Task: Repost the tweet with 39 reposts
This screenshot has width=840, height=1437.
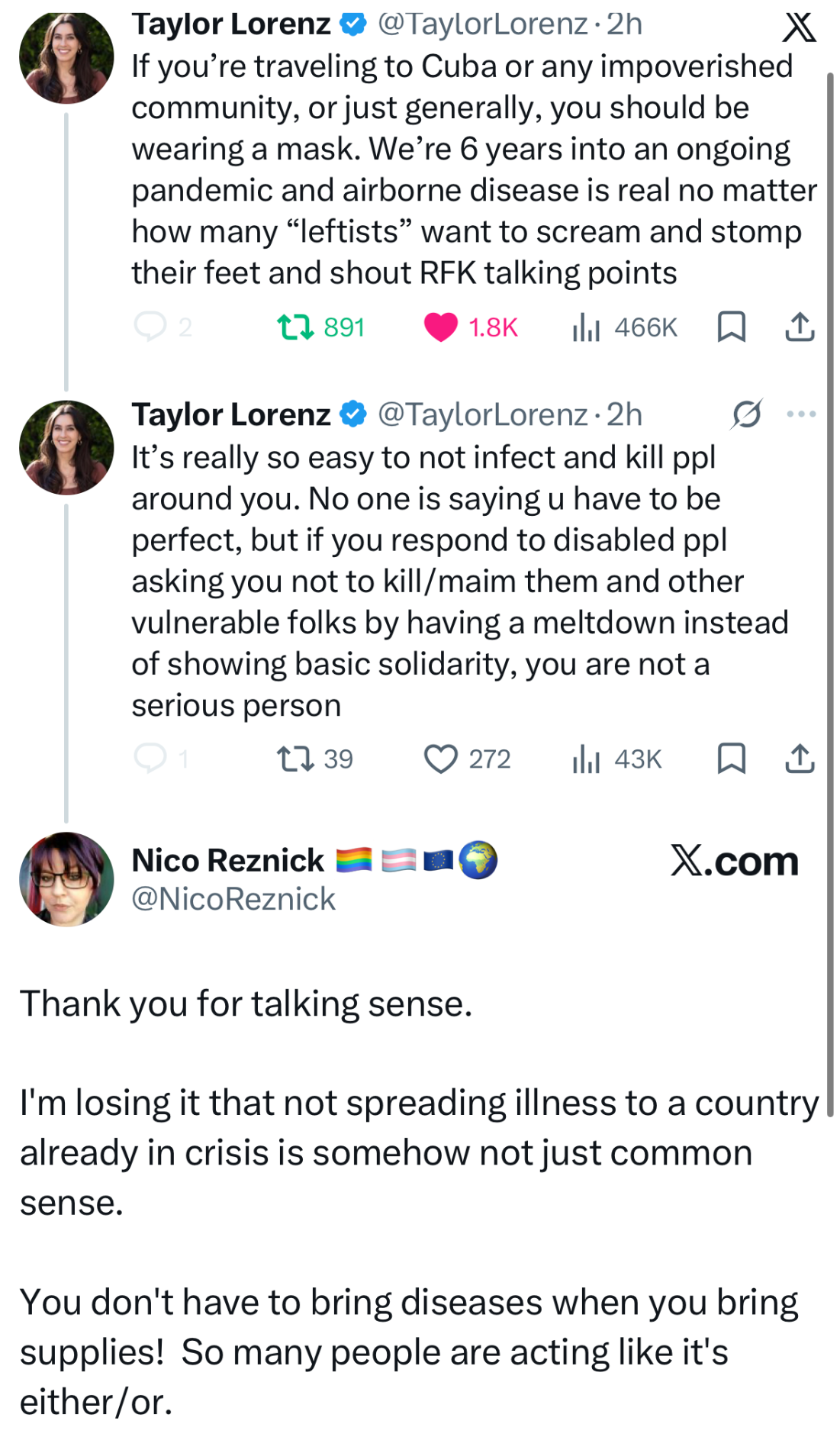Action: (x=295, y=759)
